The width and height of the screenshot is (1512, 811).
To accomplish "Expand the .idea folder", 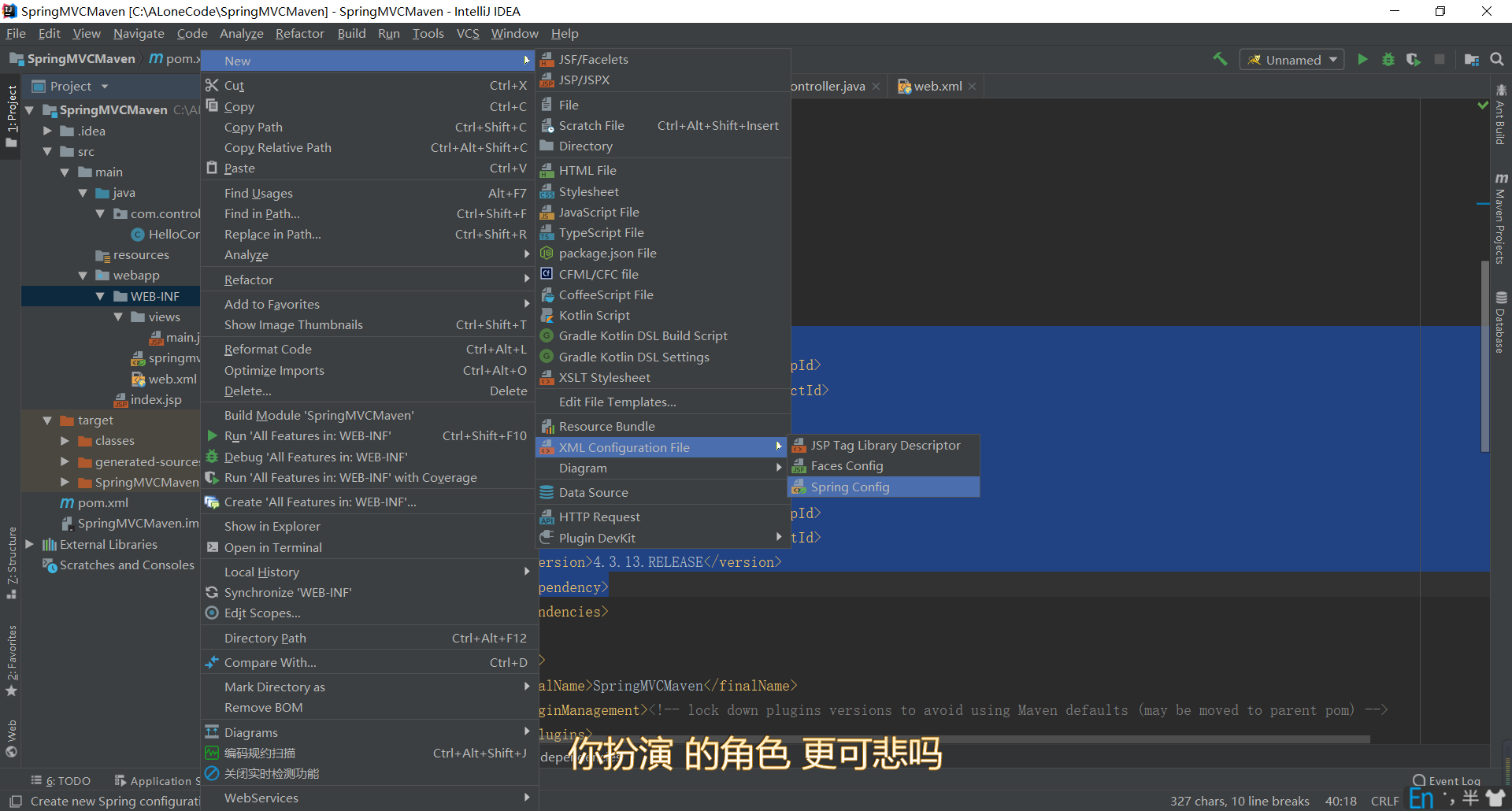I will 47,131.
